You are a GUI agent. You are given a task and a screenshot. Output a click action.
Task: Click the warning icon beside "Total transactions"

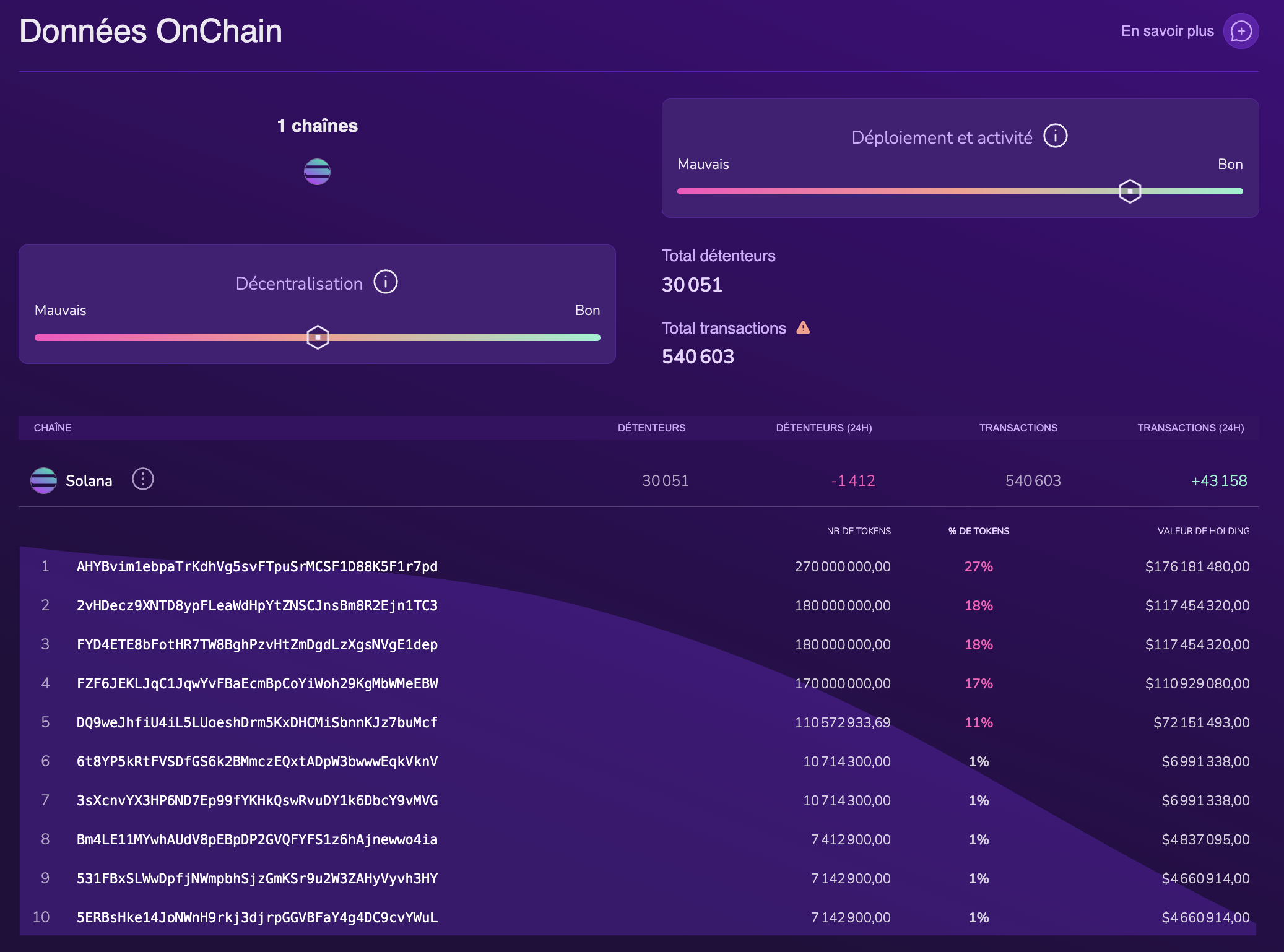point(804,328)
